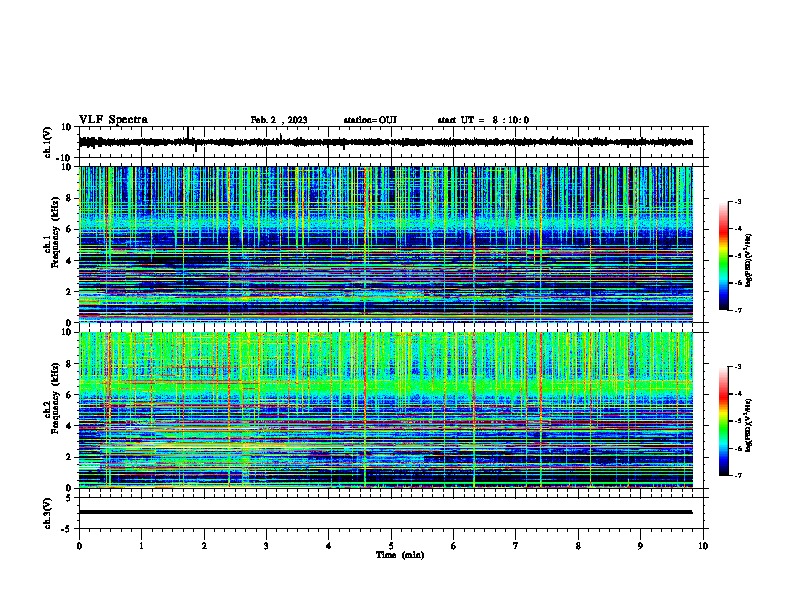Click the time-axis tick label "6"
This screenshot has height=612, width=792.
[x=454, y=546]
